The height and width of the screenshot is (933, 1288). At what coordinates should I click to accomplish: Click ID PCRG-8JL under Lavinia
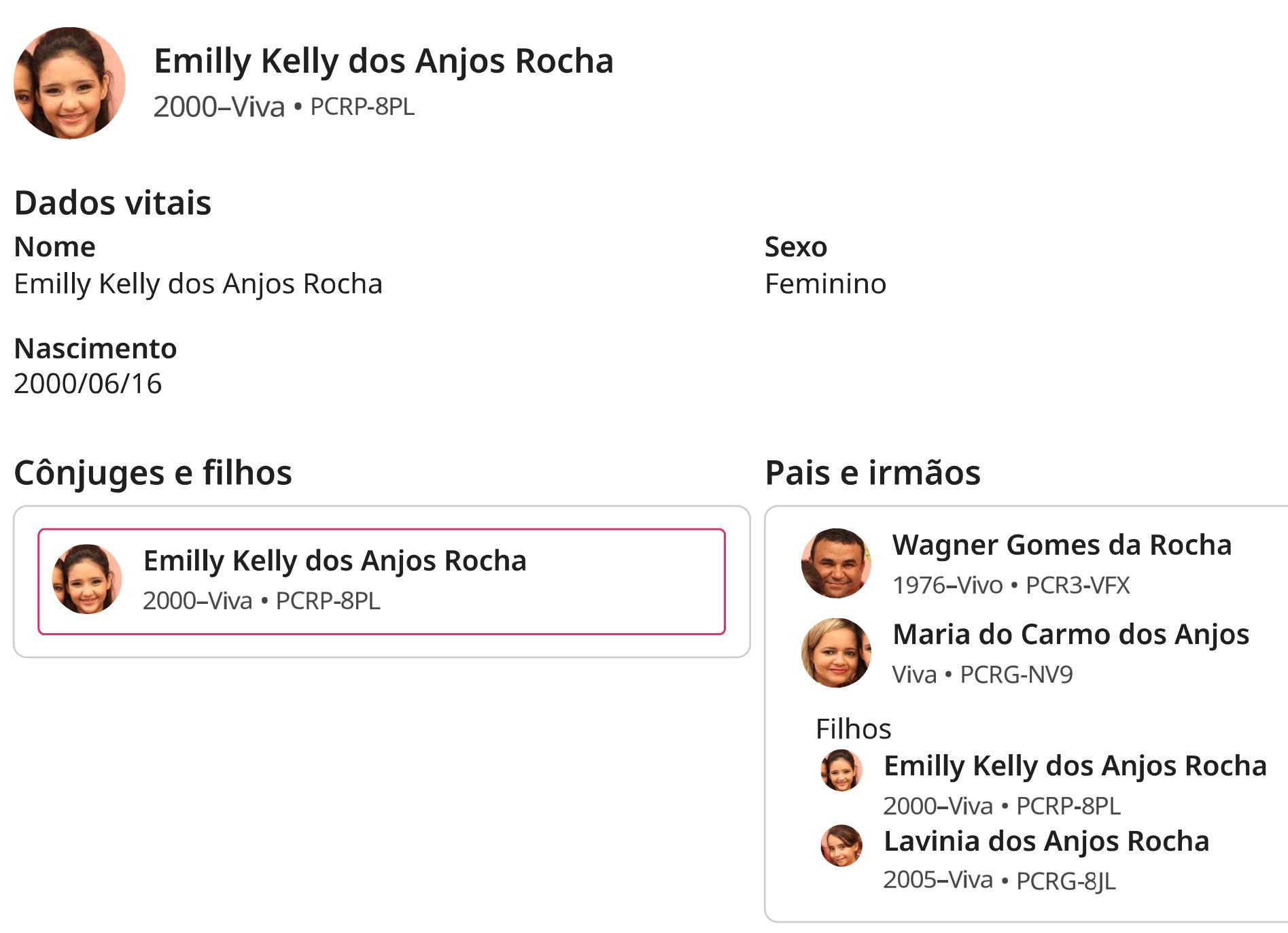coord(1066,881)
